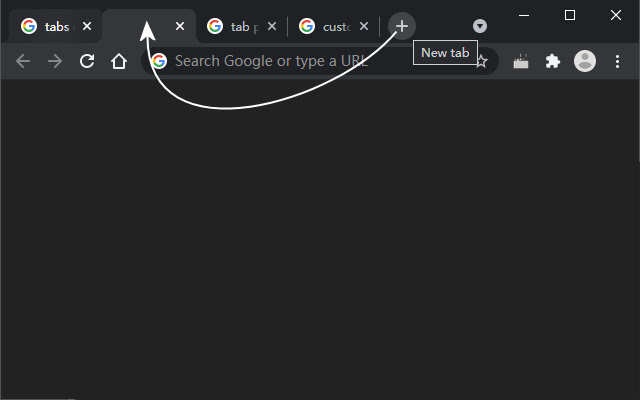Switch to the "tab p" tab
Viewport: 640px width, 400px height.
pos(236,27)
